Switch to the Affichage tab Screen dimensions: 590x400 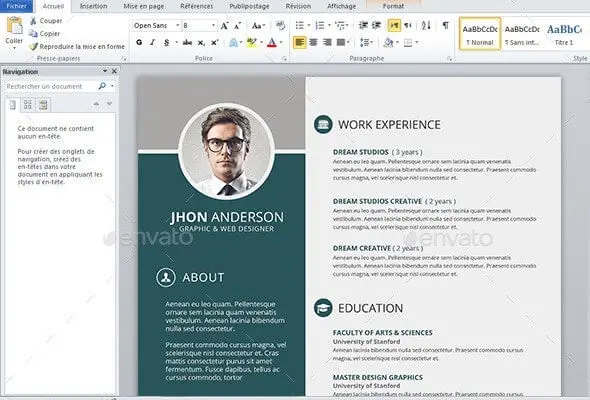(341, 6)
